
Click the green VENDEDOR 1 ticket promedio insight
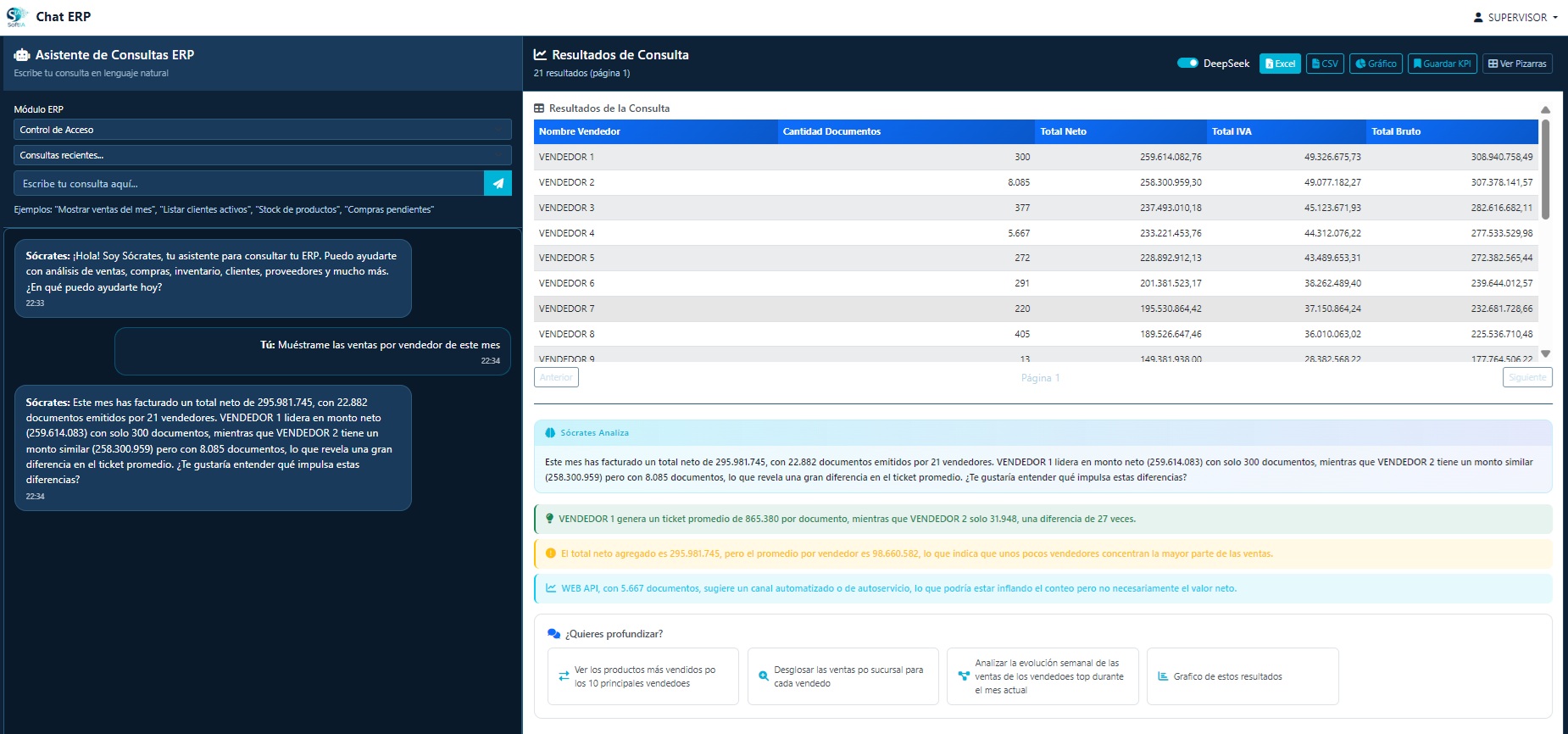[x=1043, y=519]
